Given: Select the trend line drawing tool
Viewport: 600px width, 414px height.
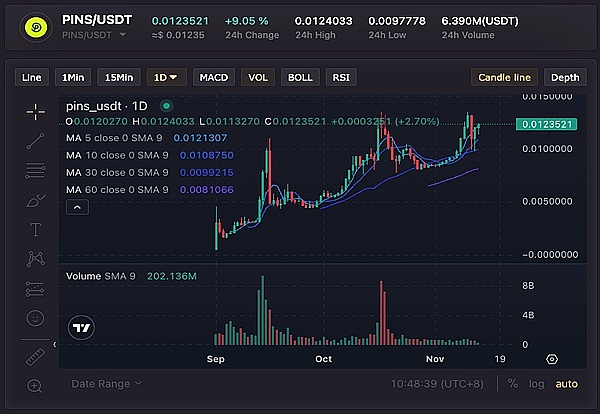Looking at the screenshot, I should (36, 141).
